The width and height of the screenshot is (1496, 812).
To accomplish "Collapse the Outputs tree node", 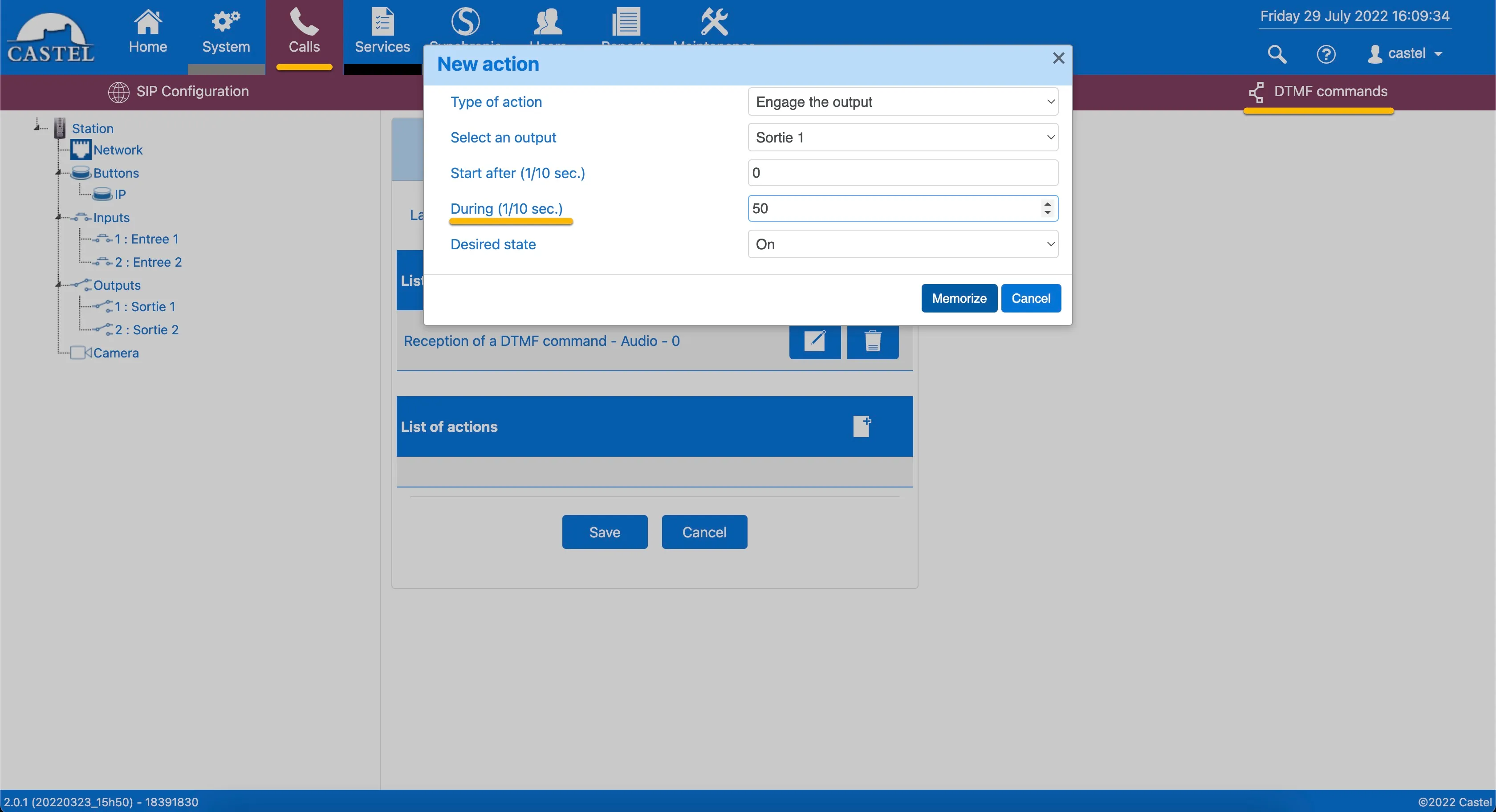I will click(58, 284).
